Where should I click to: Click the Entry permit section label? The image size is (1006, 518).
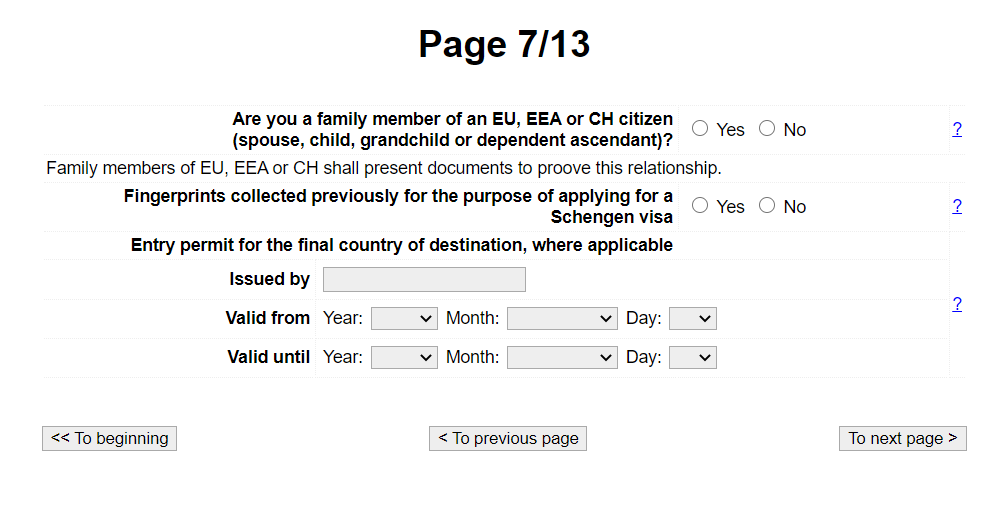point(402,245)
